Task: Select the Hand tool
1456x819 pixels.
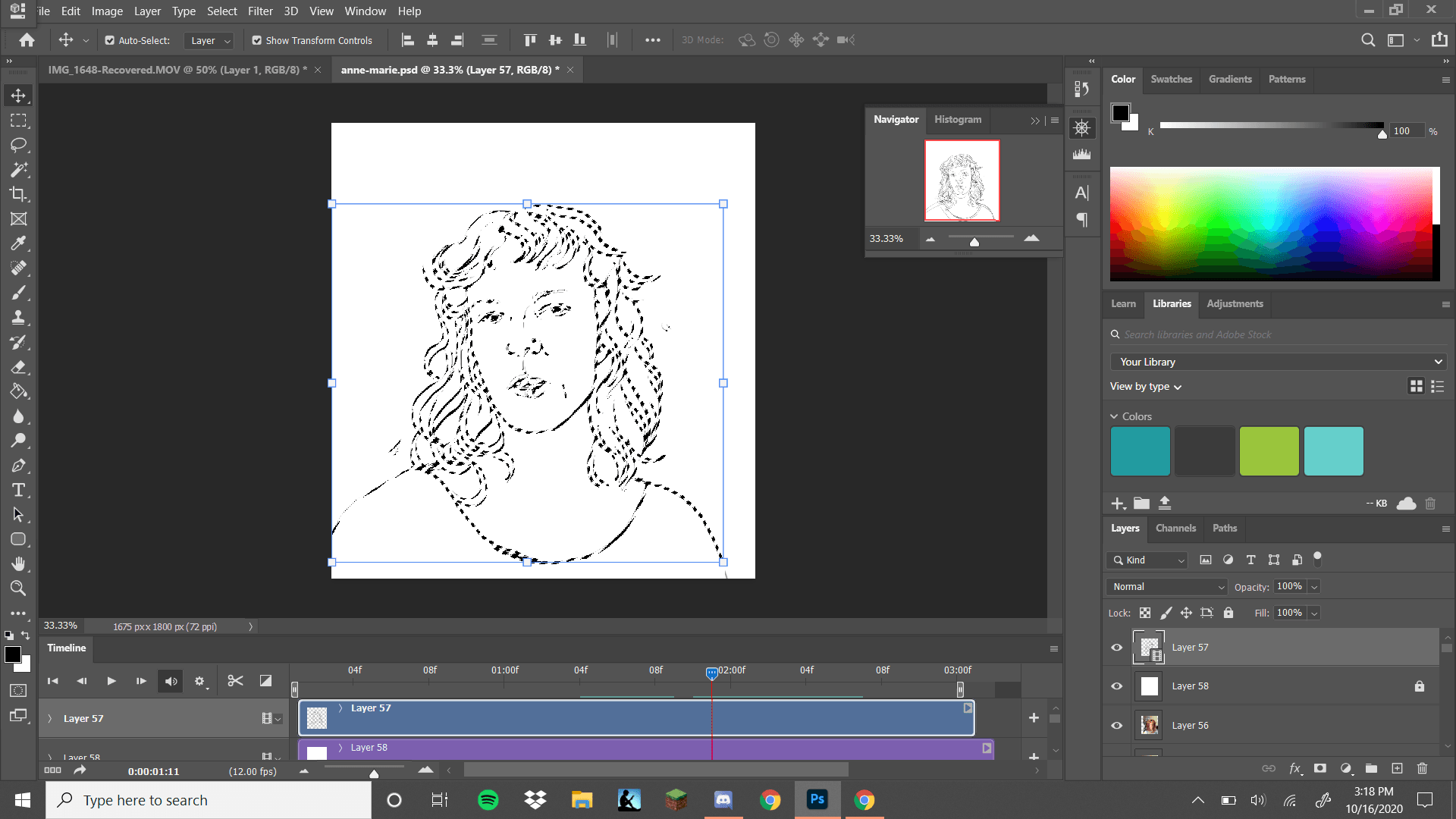Action: [x=18, y=564]
